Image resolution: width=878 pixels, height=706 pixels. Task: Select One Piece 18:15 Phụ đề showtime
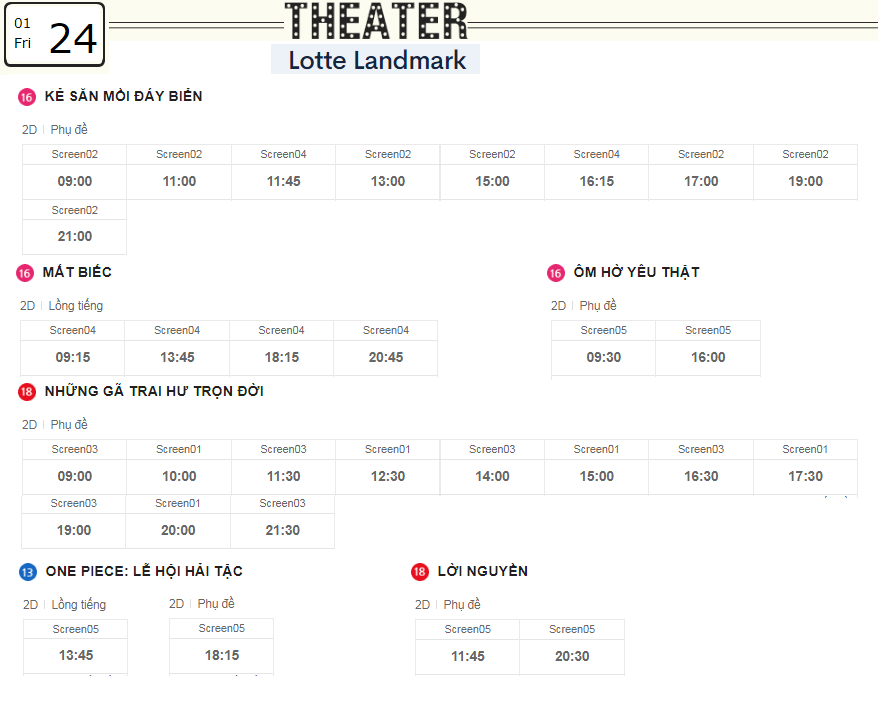(x=222, y=646)
